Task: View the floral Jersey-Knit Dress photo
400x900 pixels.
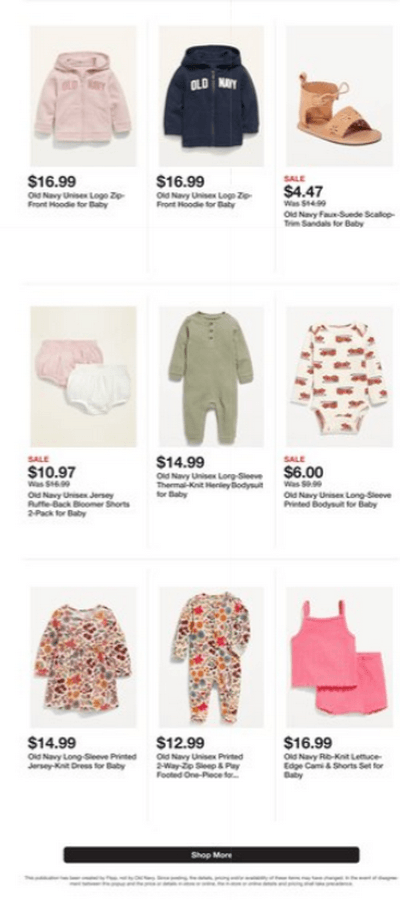Action: pos(83,657)
